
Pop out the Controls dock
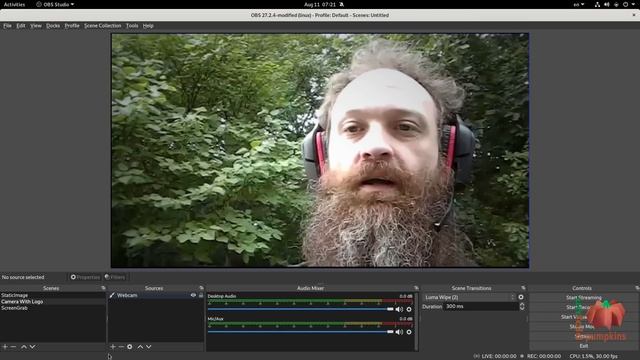click(x=637, y=288)
